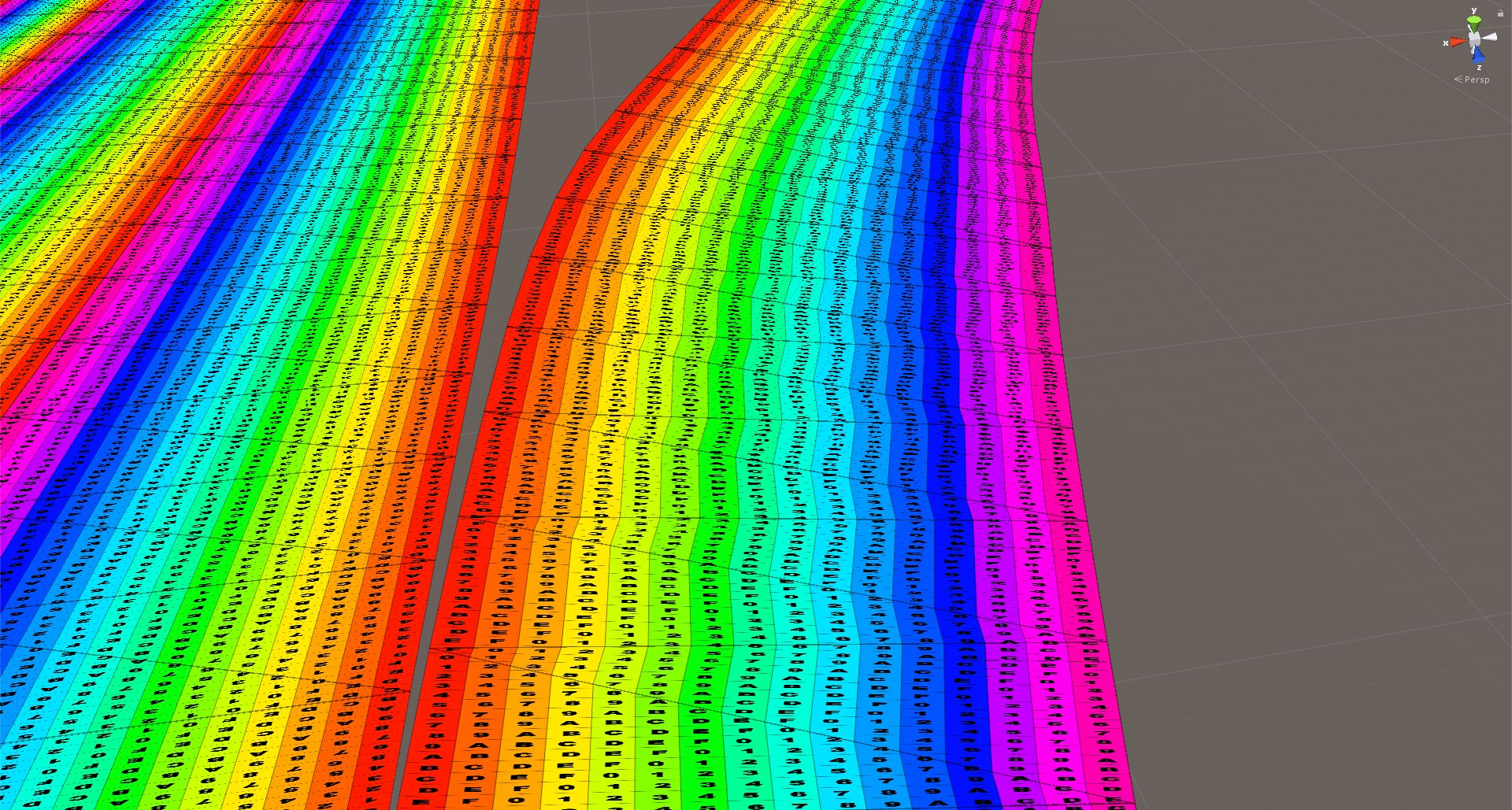This screenshot has width=1512, height=810.
Task: Toggle the scene gizmo lock padlock
Action: [x=1501, y=13]
